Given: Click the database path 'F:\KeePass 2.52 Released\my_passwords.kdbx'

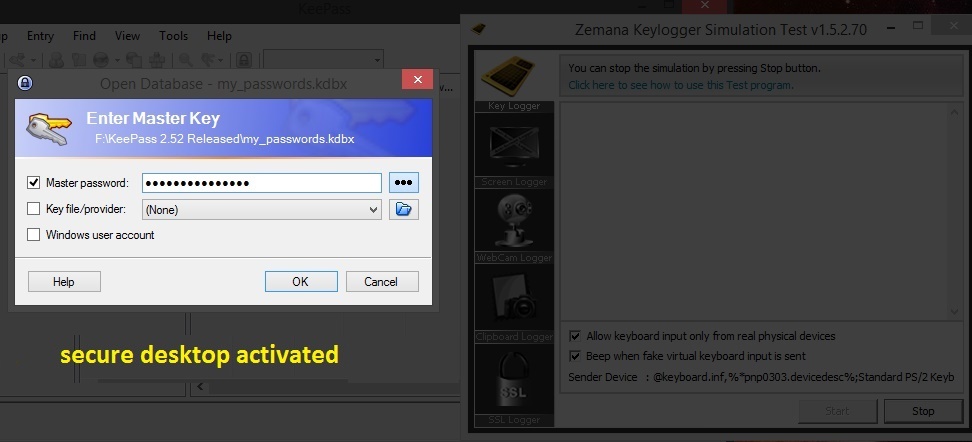Looking at the screenshot, I should click(x=224, y=139).
